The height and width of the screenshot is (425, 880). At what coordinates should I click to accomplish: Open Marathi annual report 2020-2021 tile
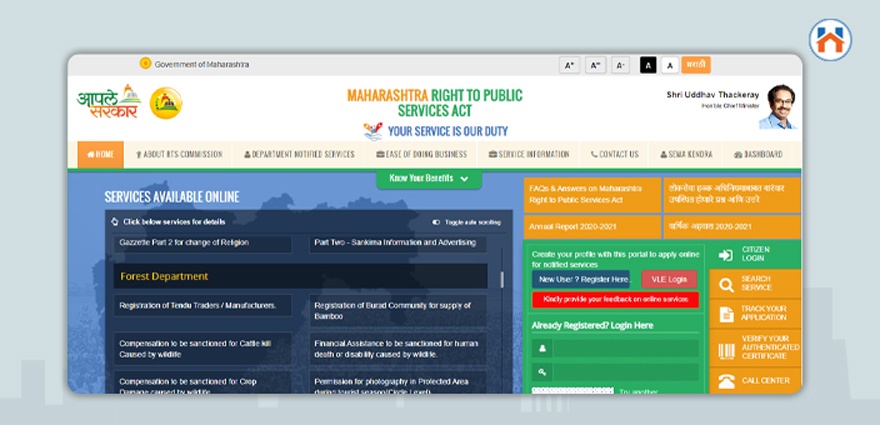(731, 227)
